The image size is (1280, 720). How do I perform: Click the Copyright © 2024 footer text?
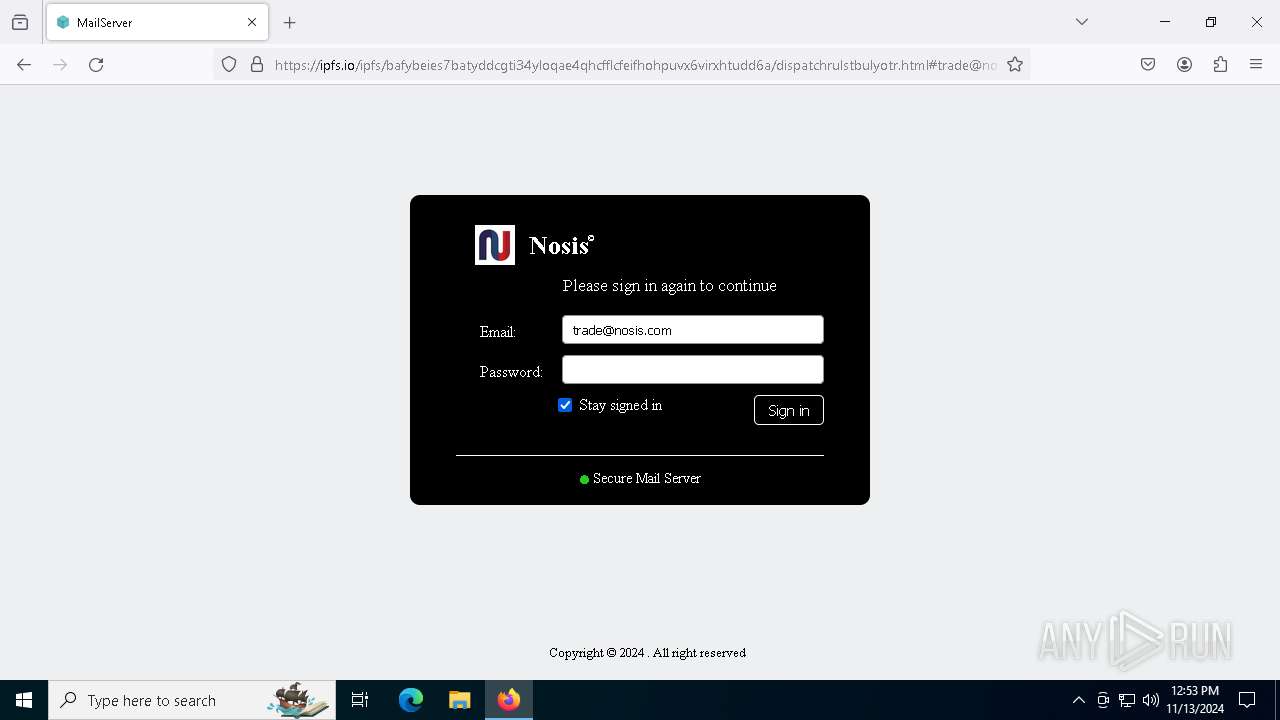click(x=647, y=653)
